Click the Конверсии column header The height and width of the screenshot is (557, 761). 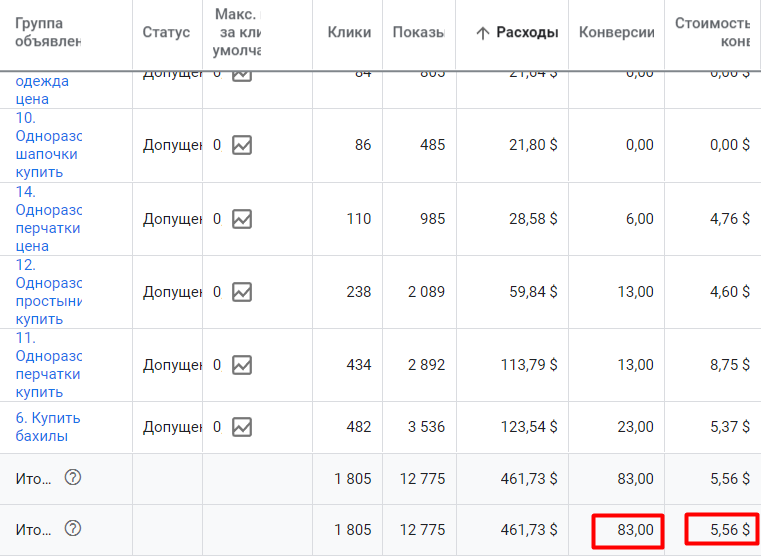point(616,32)
